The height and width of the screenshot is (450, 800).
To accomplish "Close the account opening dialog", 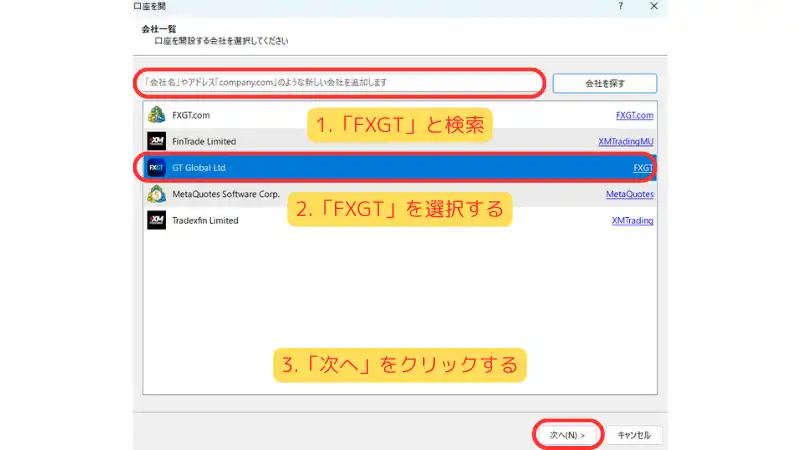I will (x=654, y=6).
